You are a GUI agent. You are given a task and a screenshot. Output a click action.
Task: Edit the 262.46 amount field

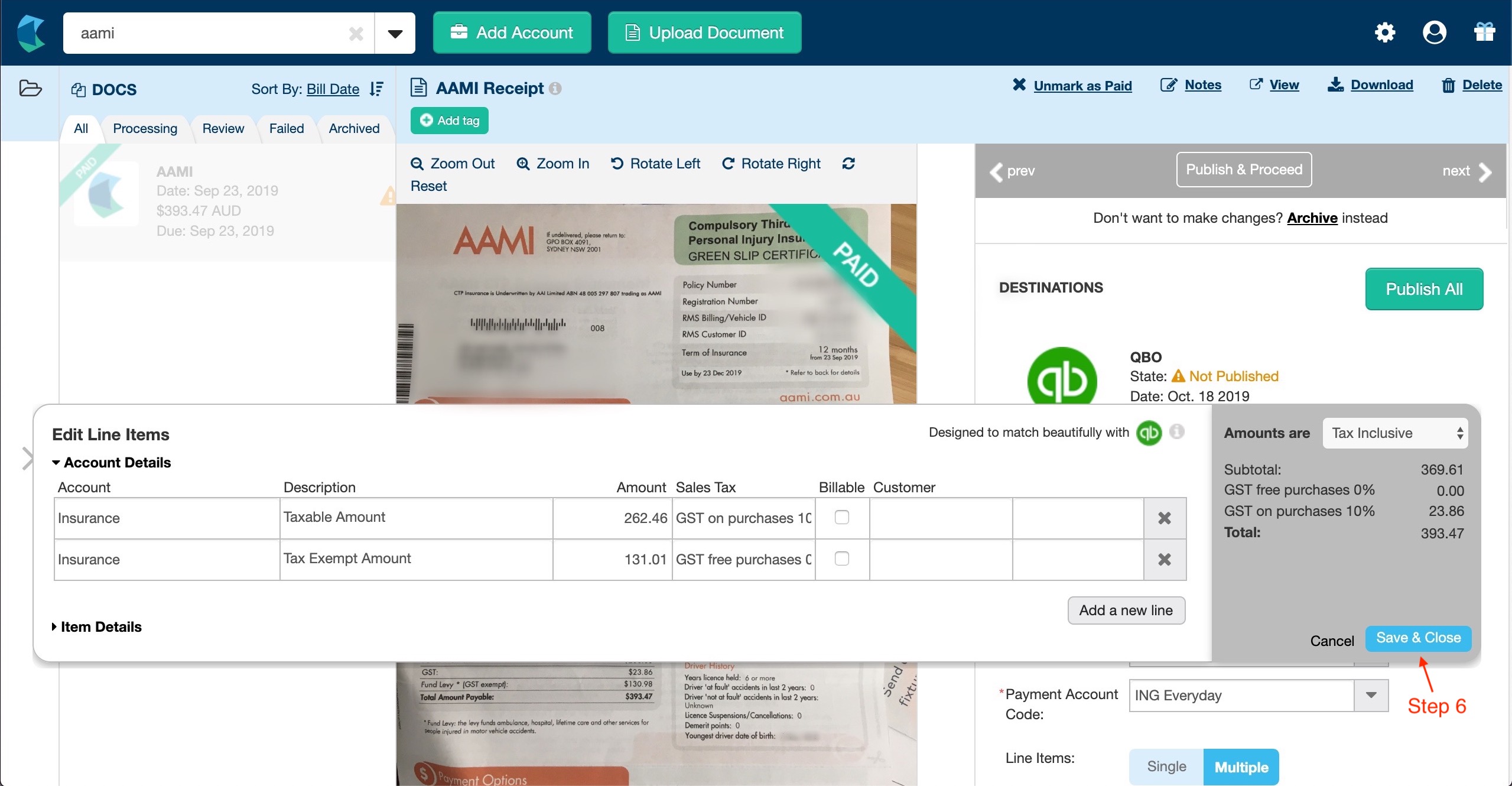click(613, 518)
